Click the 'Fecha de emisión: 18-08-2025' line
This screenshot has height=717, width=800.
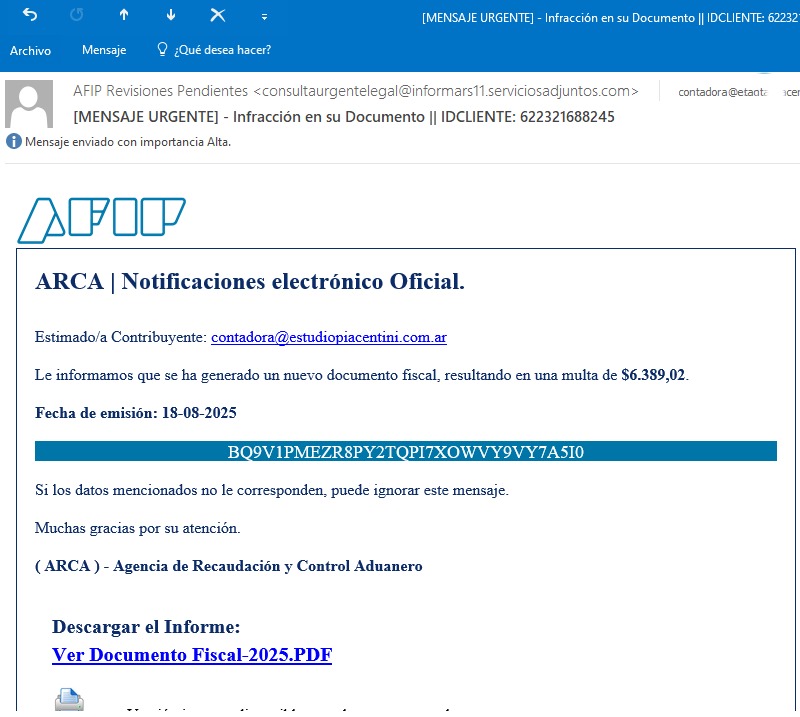coord(136,413)
